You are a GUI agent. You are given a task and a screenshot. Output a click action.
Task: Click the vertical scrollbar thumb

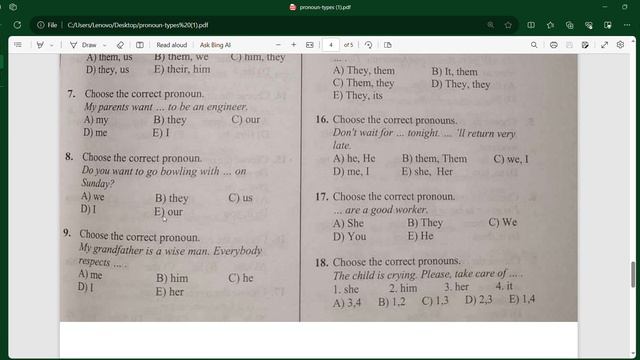coord(633,274)
